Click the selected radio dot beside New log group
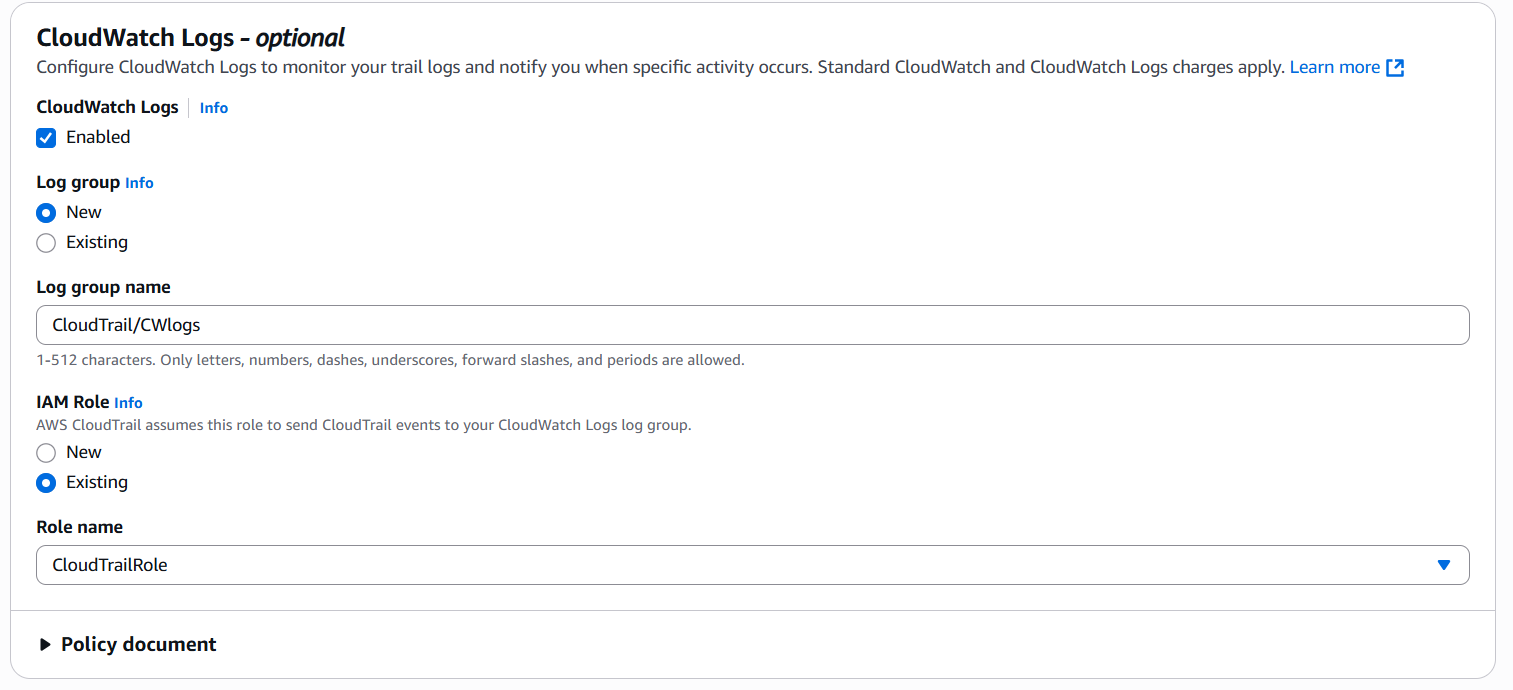Image resolution: width=1513 pixels, height=690 pixels. coord(45,212)
